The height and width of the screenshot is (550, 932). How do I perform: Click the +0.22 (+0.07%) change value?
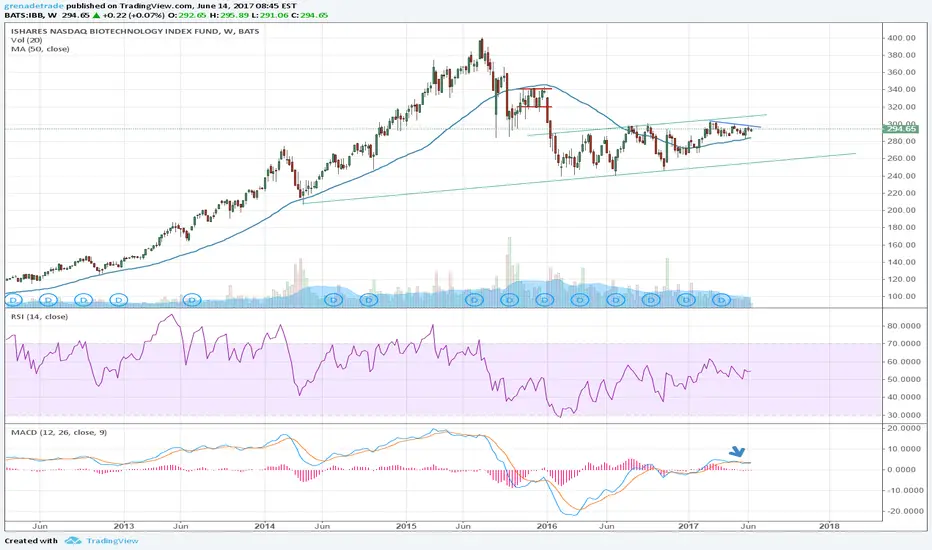[x=133, y=15]
